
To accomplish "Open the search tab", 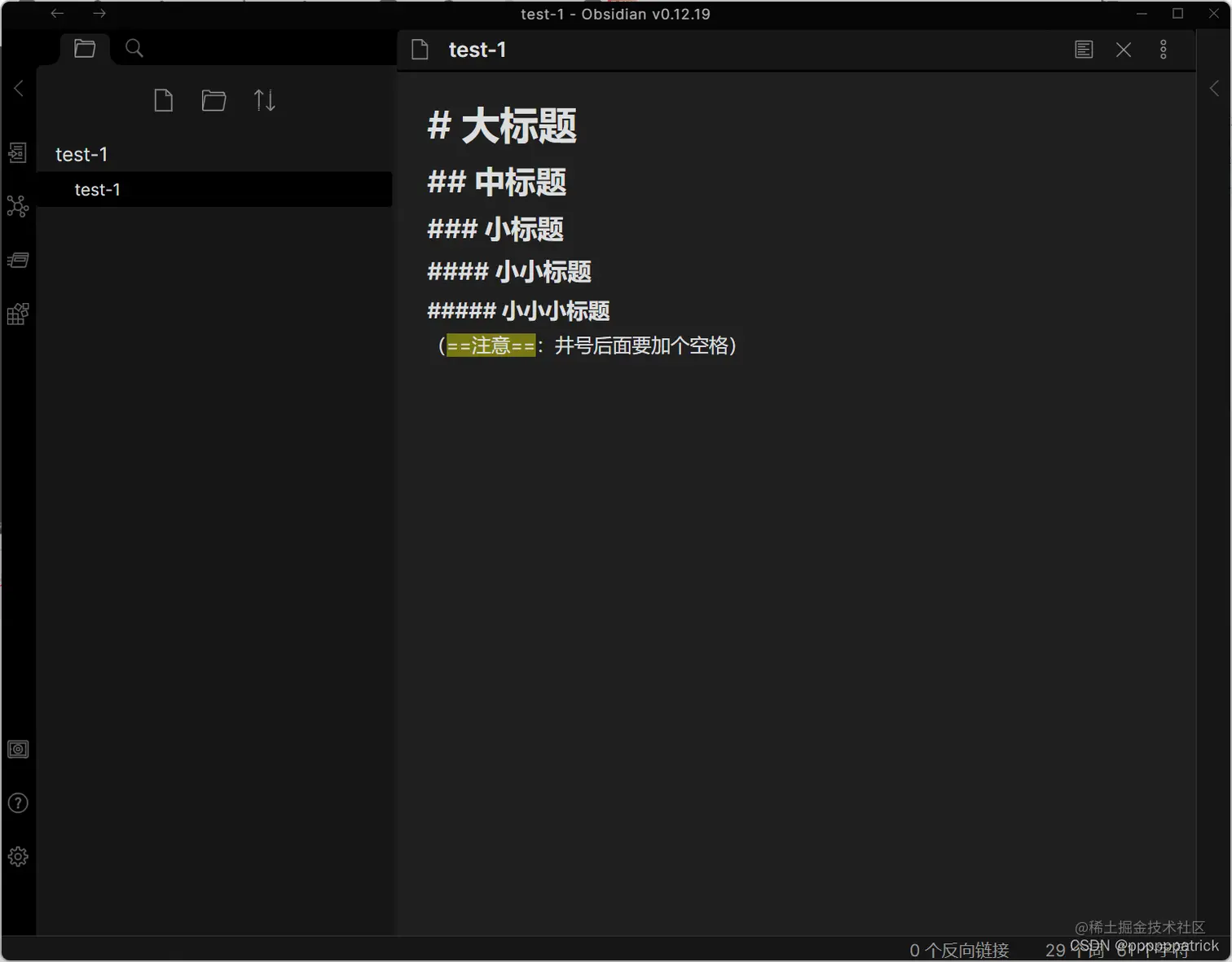I will tap(134, 49).
